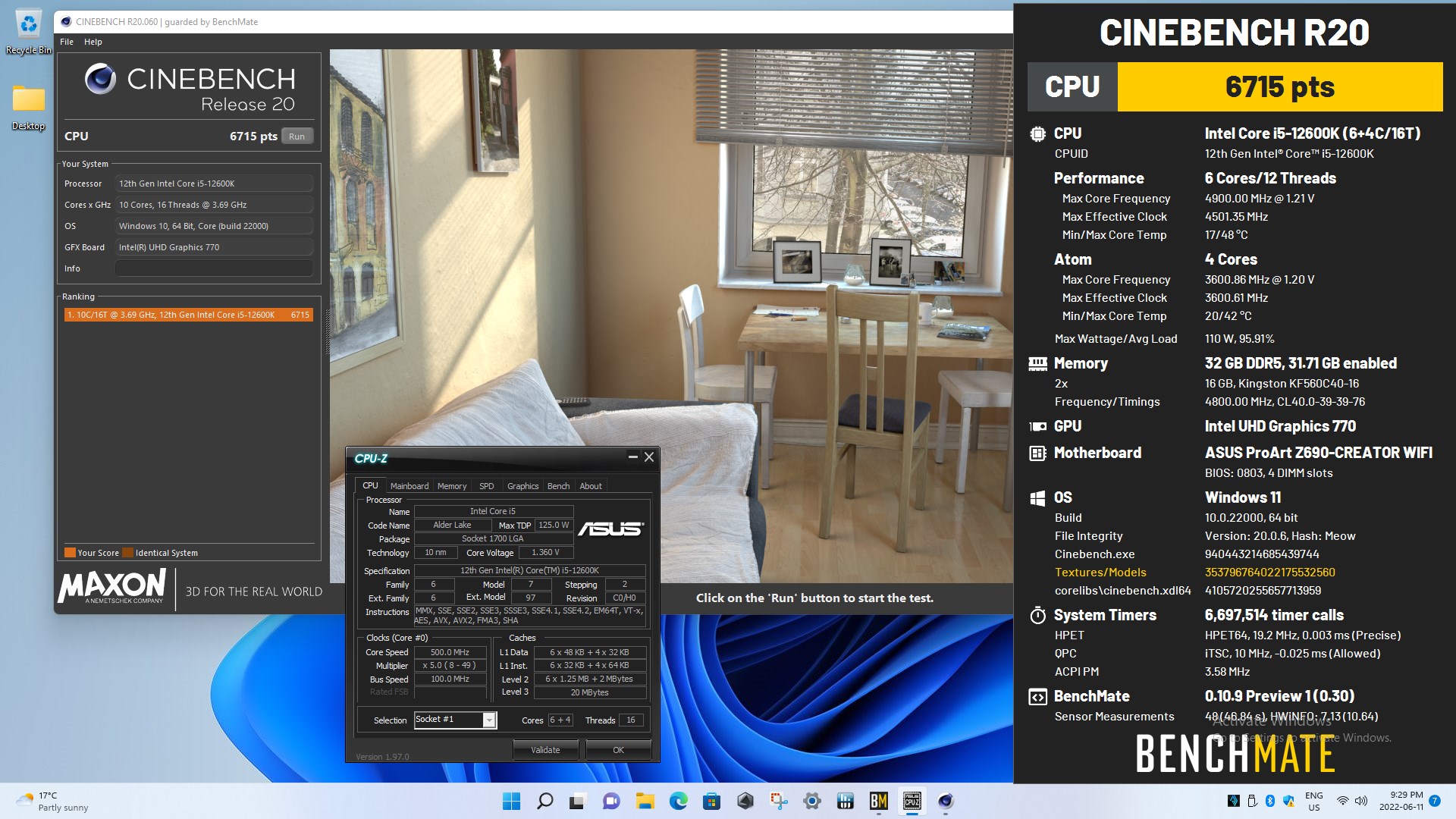
Task: Click the Run button next to CPU score
Action: click(x=297, y=136)
